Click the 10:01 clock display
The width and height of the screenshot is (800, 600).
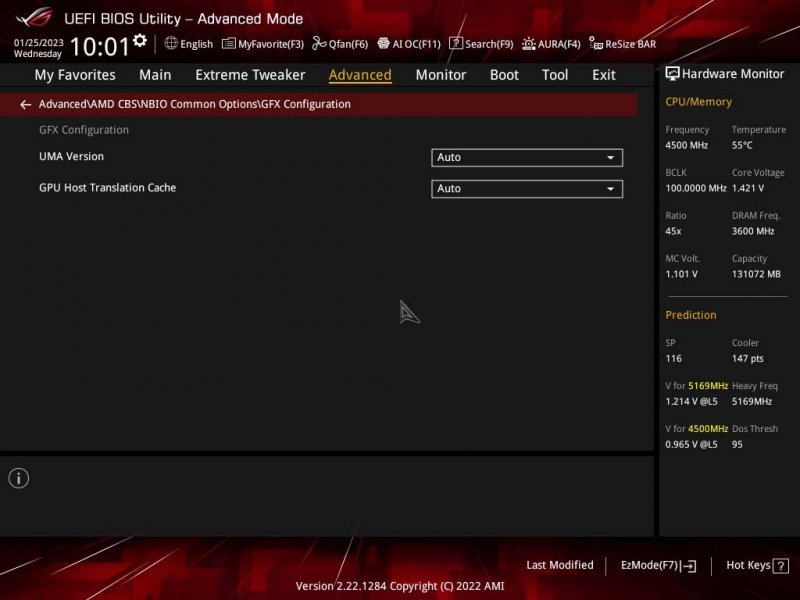(x=100, y=46)
